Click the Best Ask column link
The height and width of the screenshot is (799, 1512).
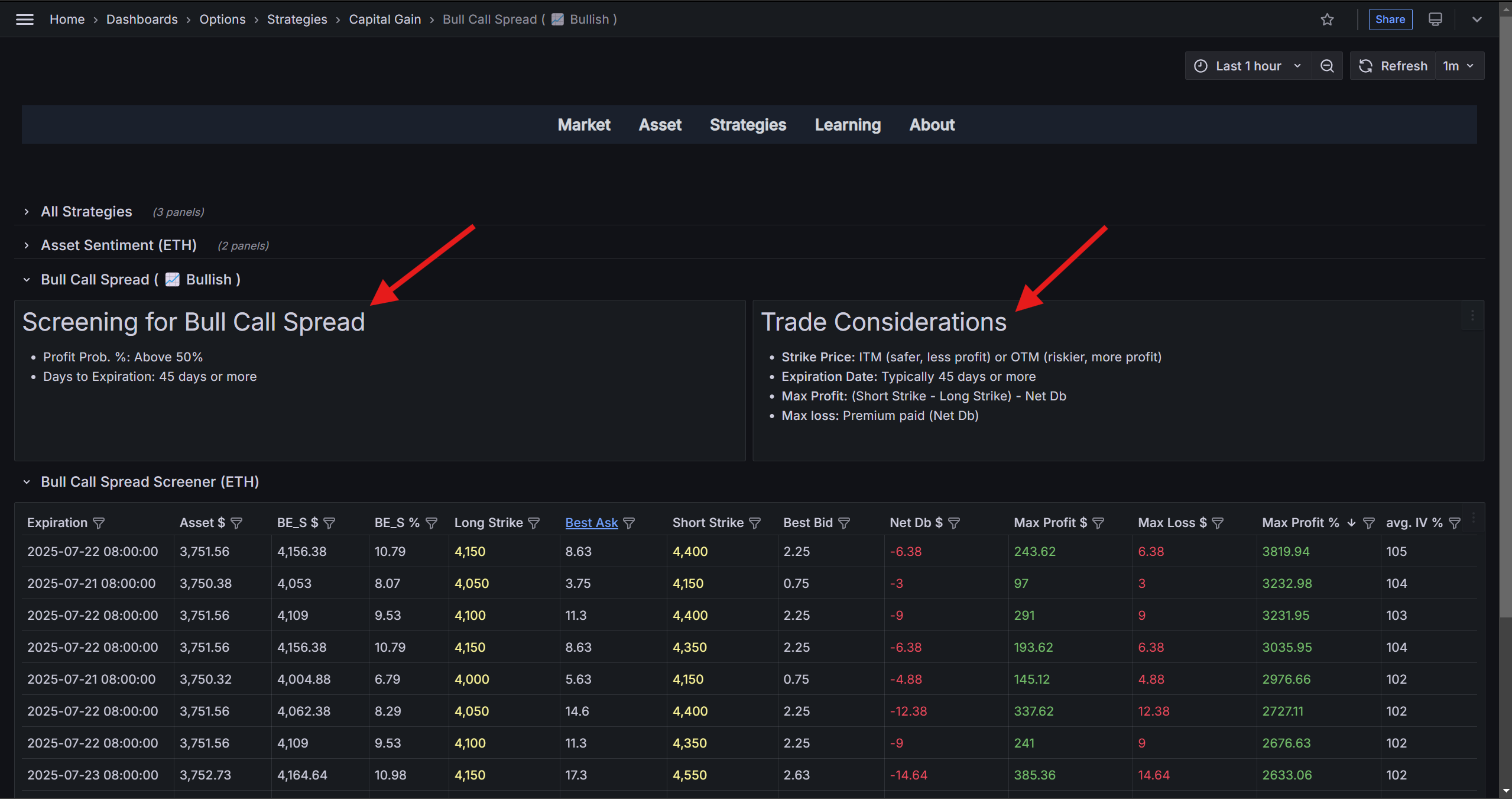[591, 523]
